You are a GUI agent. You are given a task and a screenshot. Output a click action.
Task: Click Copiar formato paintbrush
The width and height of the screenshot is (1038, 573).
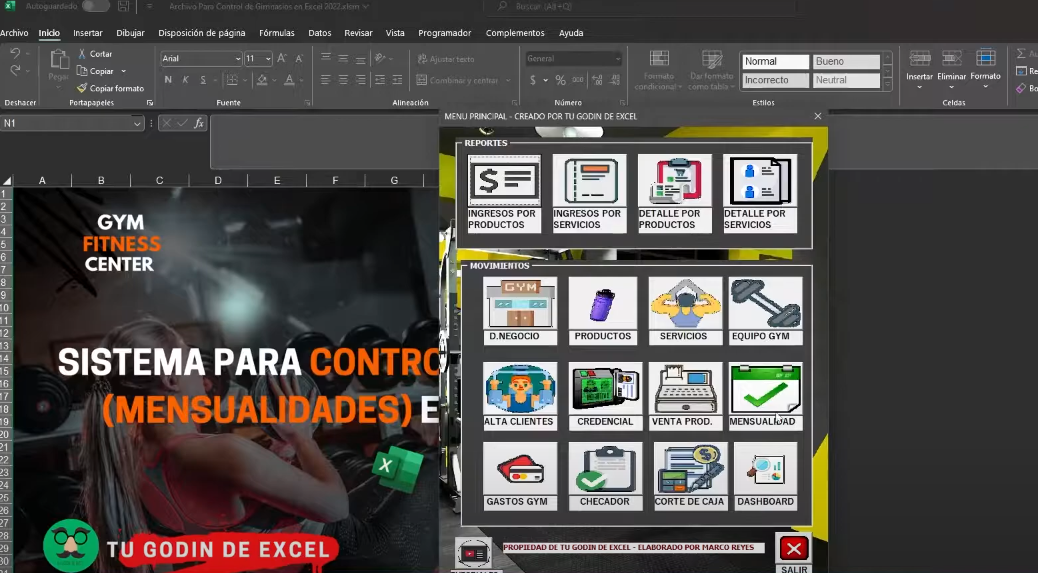point(110,88)
